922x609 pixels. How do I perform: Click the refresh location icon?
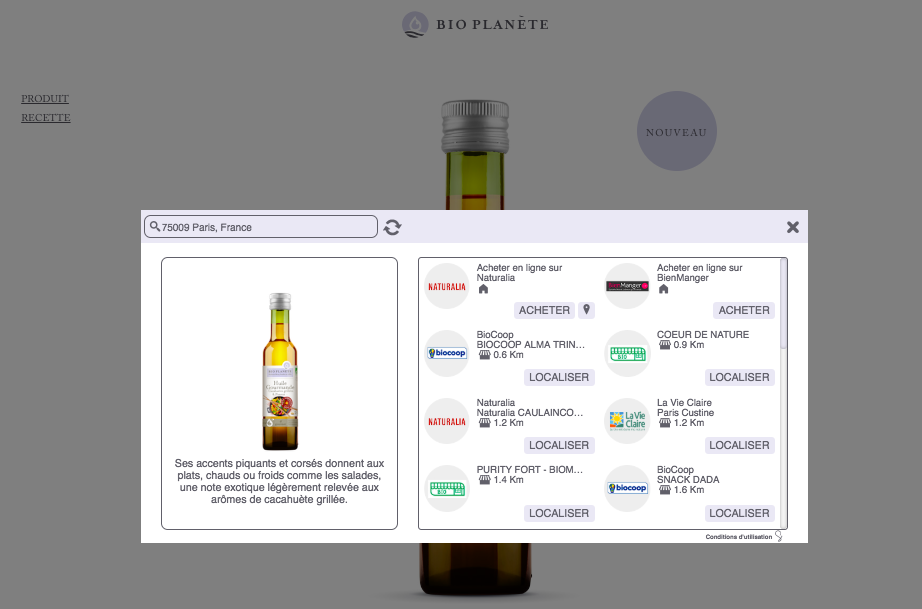click(392, 227)
